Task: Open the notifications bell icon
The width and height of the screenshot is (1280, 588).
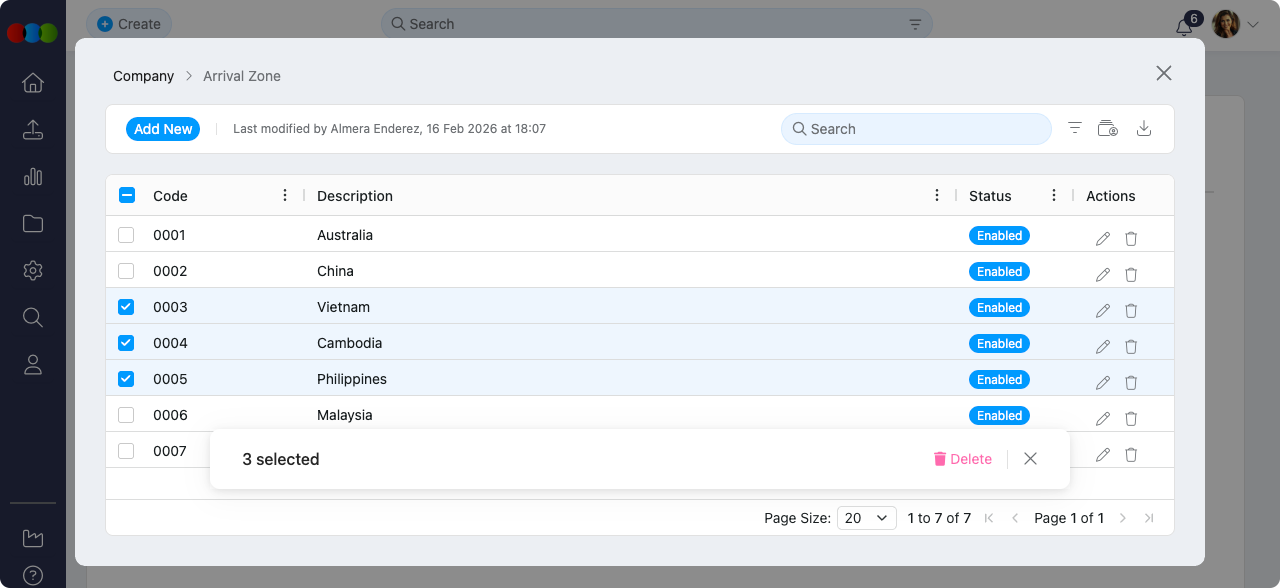Action: (1184, 27)
